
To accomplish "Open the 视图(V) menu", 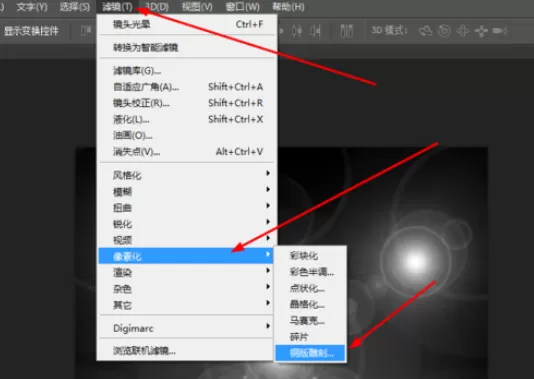I will (197, 7).
